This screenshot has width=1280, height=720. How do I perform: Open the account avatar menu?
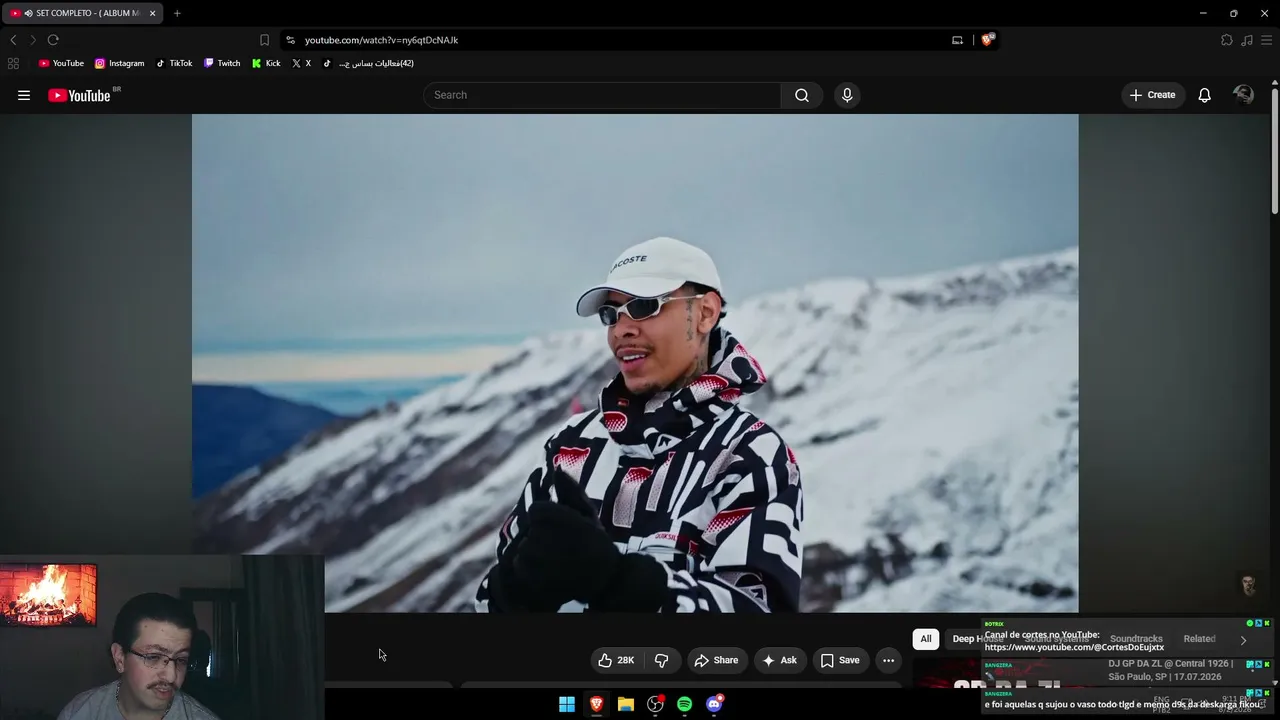coord(1244,95)
